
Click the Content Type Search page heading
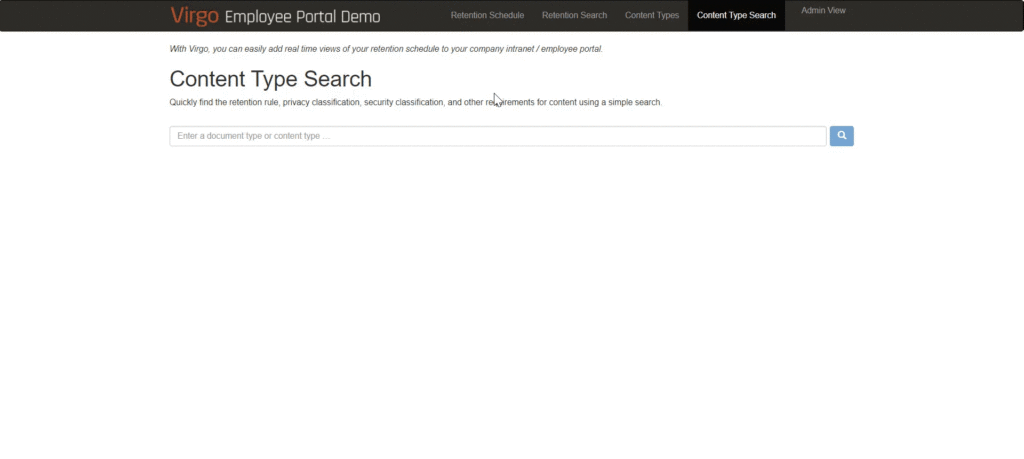(270, 79)
